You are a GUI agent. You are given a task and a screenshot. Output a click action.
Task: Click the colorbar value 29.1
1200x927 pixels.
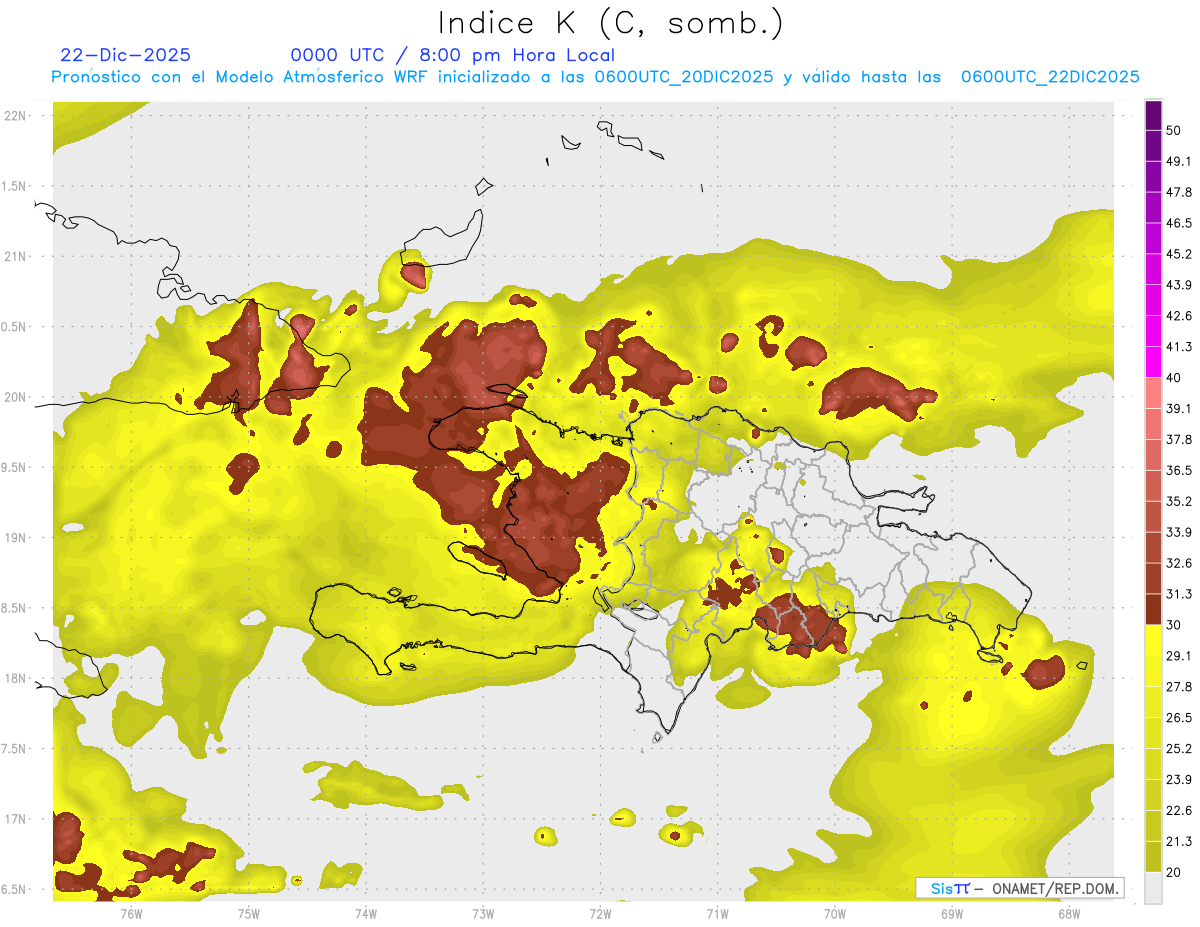pos(1179,656)
